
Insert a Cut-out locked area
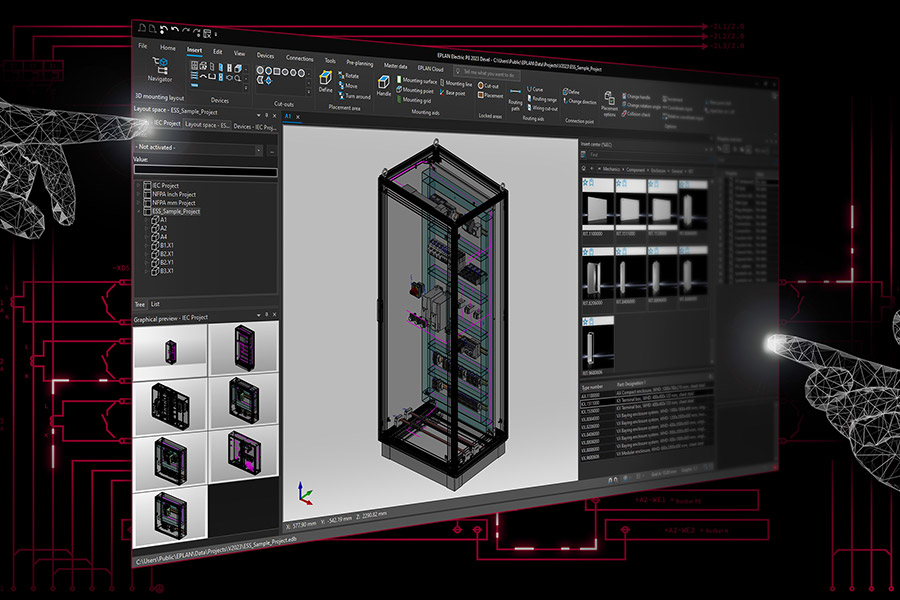[x=488, y=86]
